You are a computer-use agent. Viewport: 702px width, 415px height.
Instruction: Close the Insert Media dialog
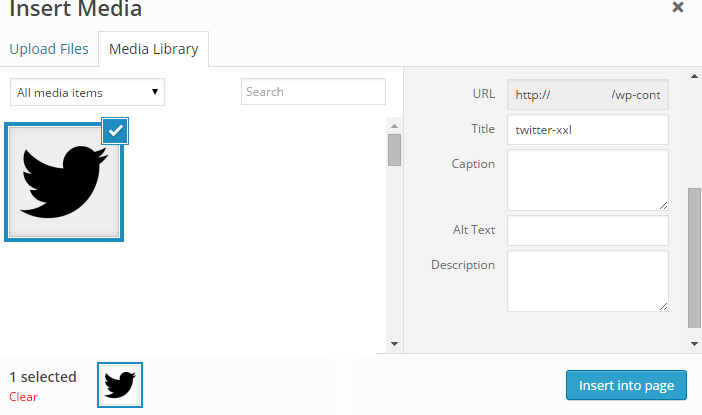point(678,7)
